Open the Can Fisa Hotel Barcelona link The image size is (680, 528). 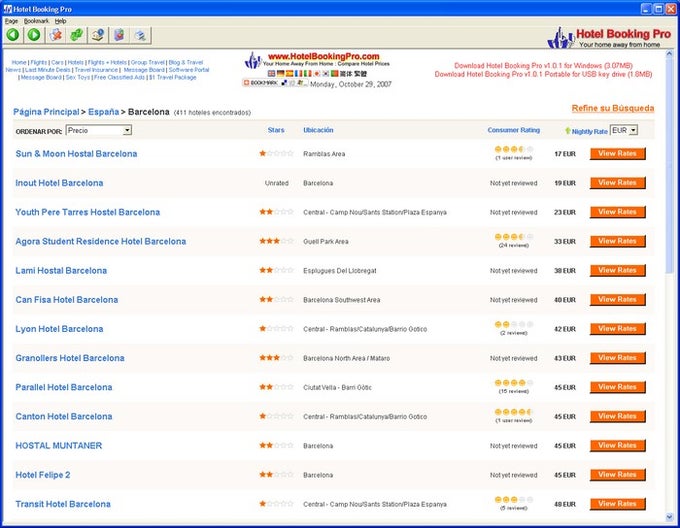[67, 300]
